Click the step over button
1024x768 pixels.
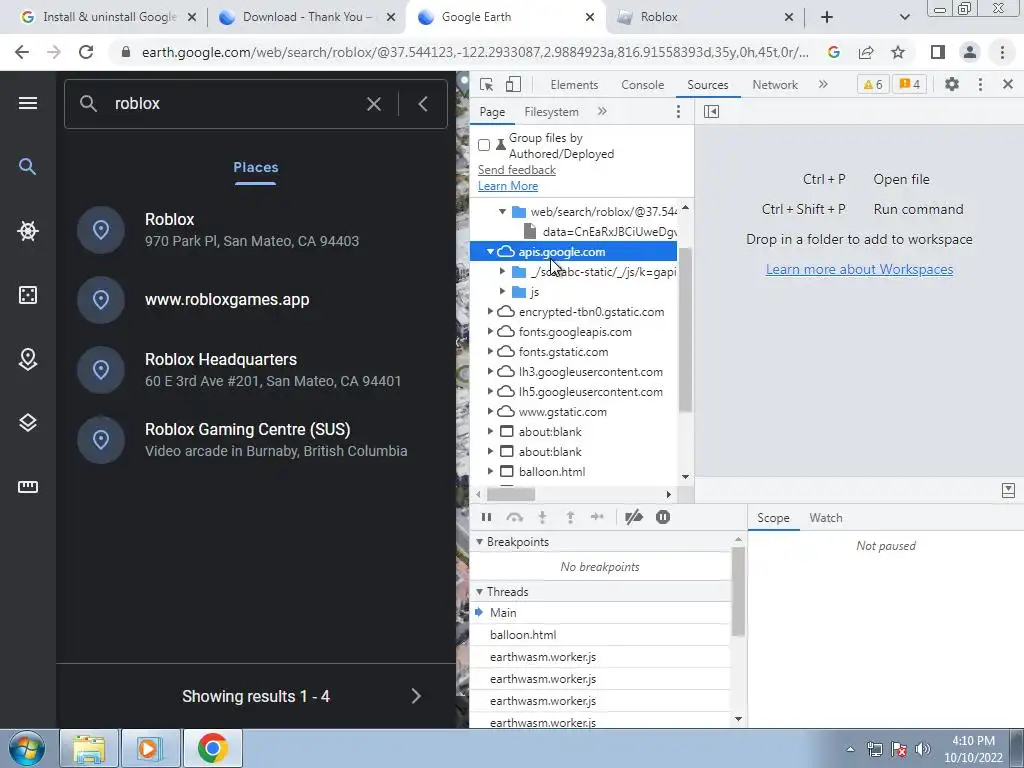[515, 517]
